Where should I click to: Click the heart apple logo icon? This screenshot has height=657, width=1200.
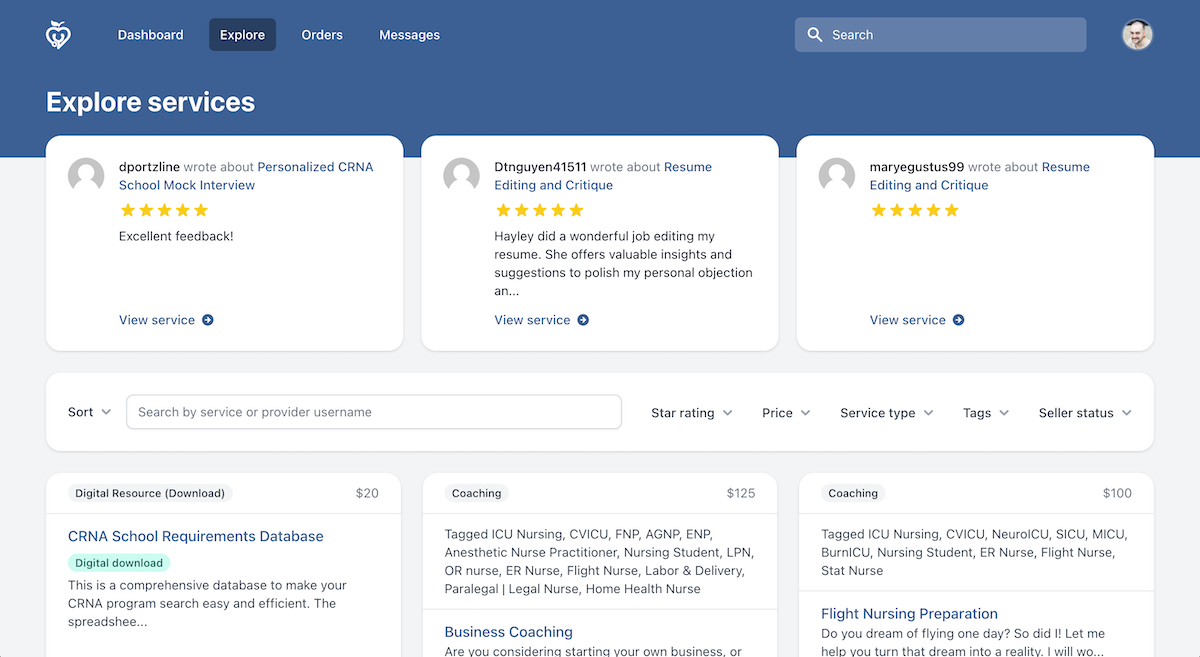pos(59,35)
